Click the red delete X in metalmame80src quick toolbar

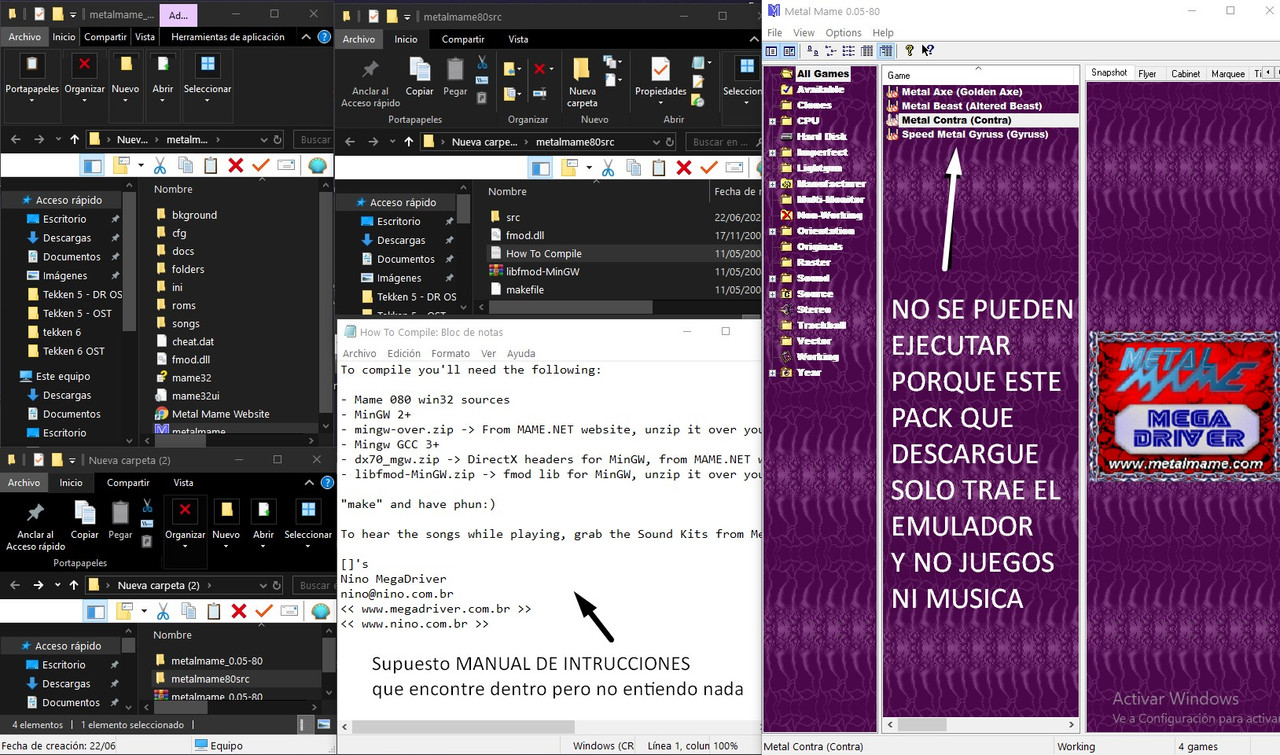(684, 168)
